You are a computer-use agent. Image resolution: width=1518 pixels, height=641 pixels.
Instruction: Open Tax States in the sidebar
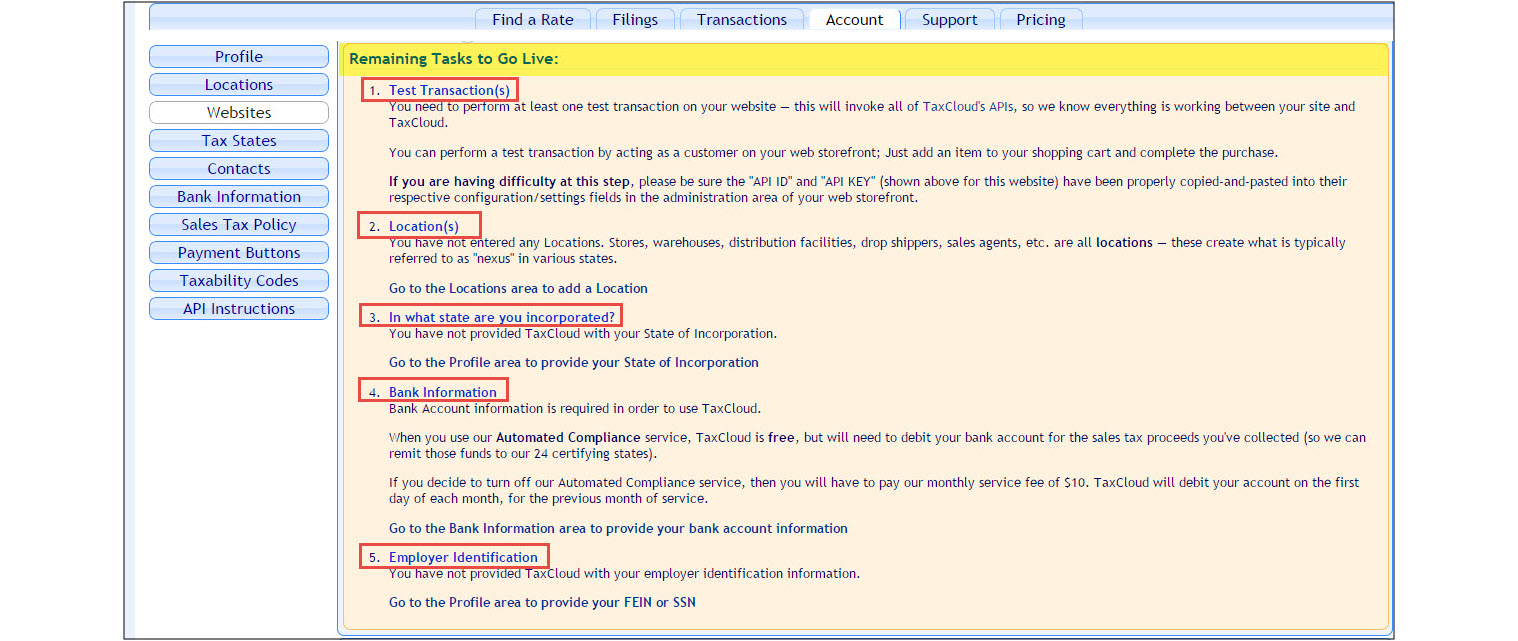[x=239, y=141]
